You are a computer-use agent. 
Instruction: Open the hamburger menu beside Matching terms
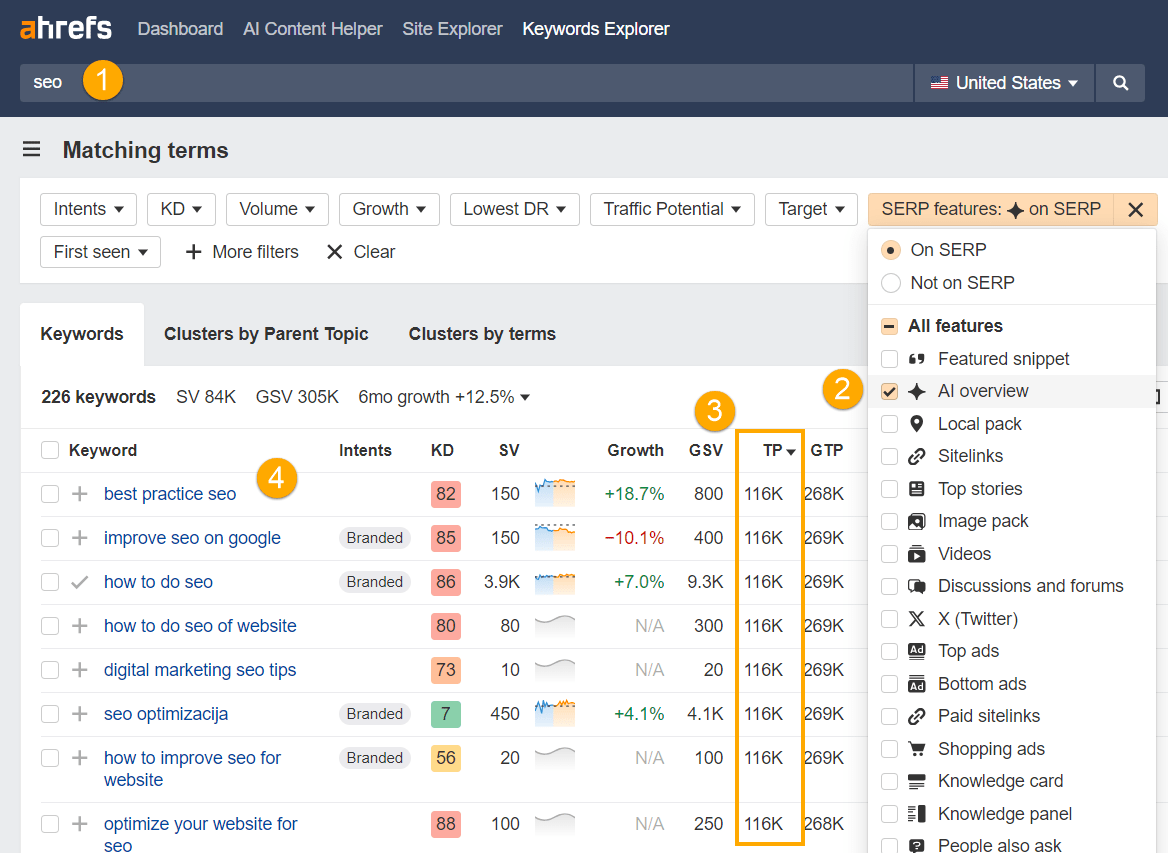coord(31,148)
